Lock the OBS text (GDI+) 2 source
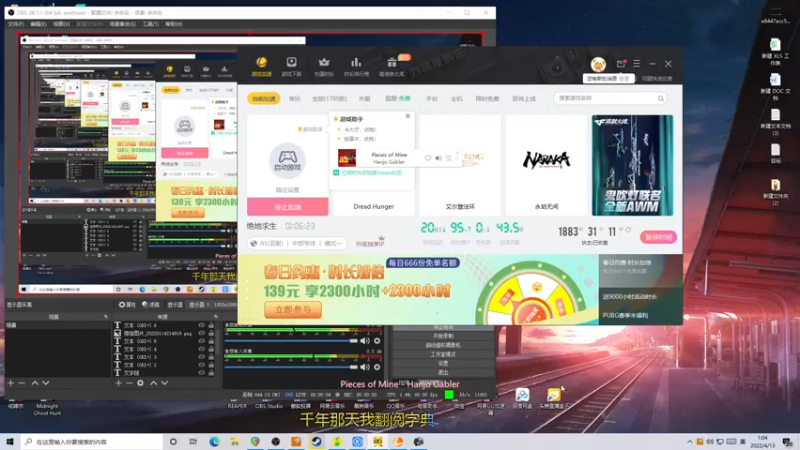This screenshot has width=800, height=450. coord(211,365)
